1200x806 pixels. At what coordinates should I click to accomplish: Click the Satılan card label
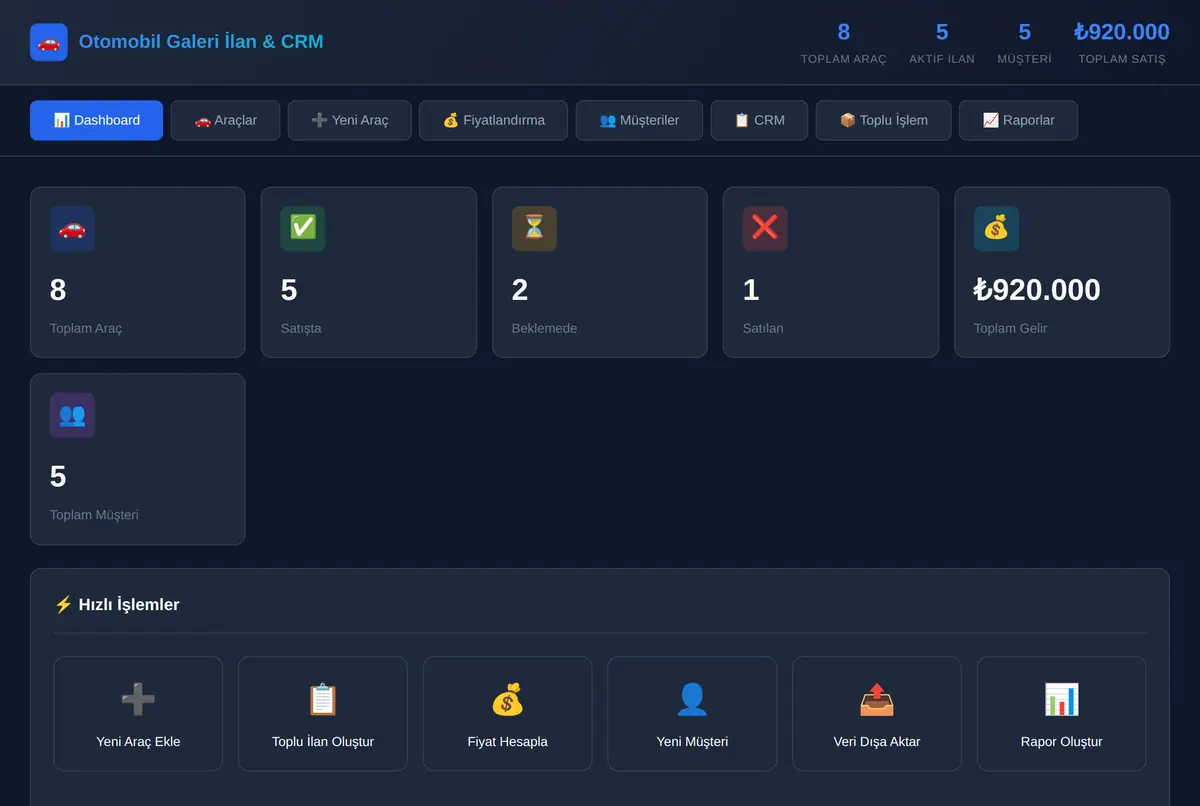pos(763,328)
